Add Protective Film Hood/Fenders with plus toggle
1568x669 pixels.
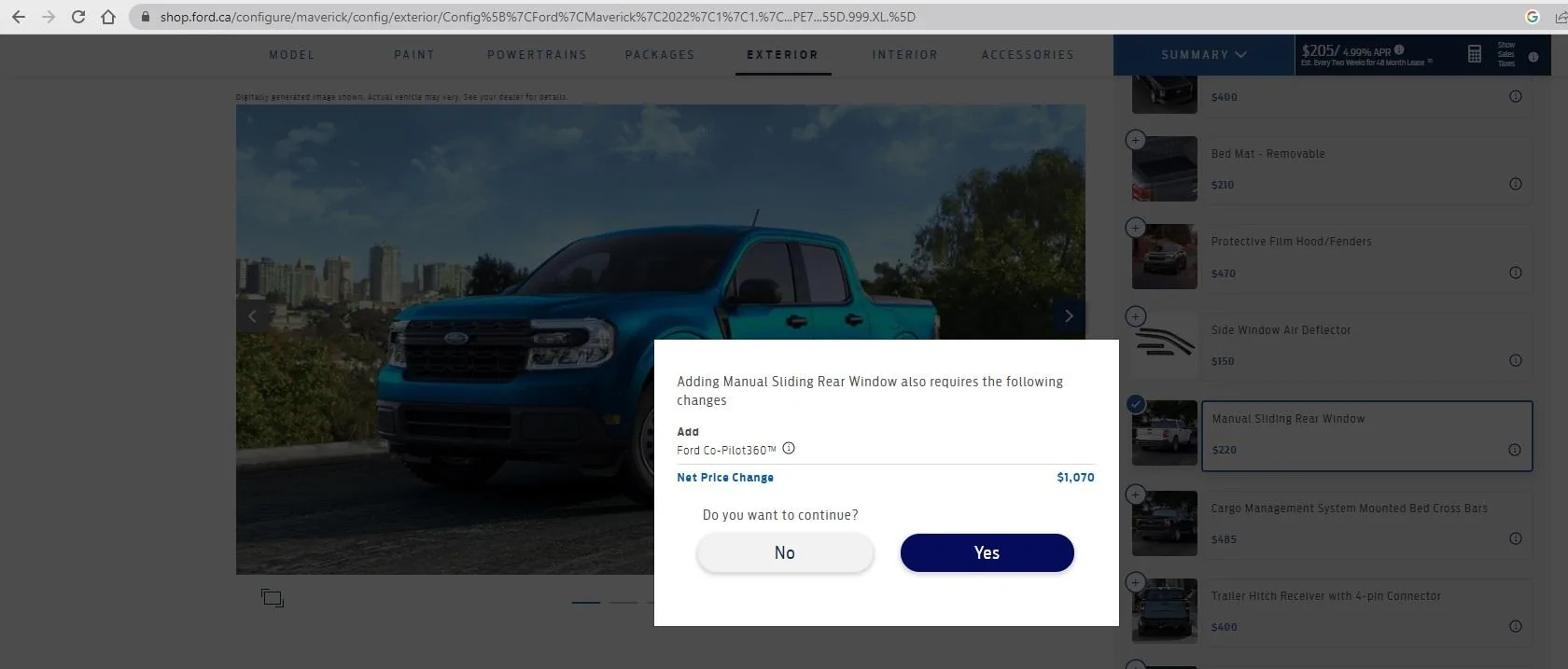(1135, 228)
